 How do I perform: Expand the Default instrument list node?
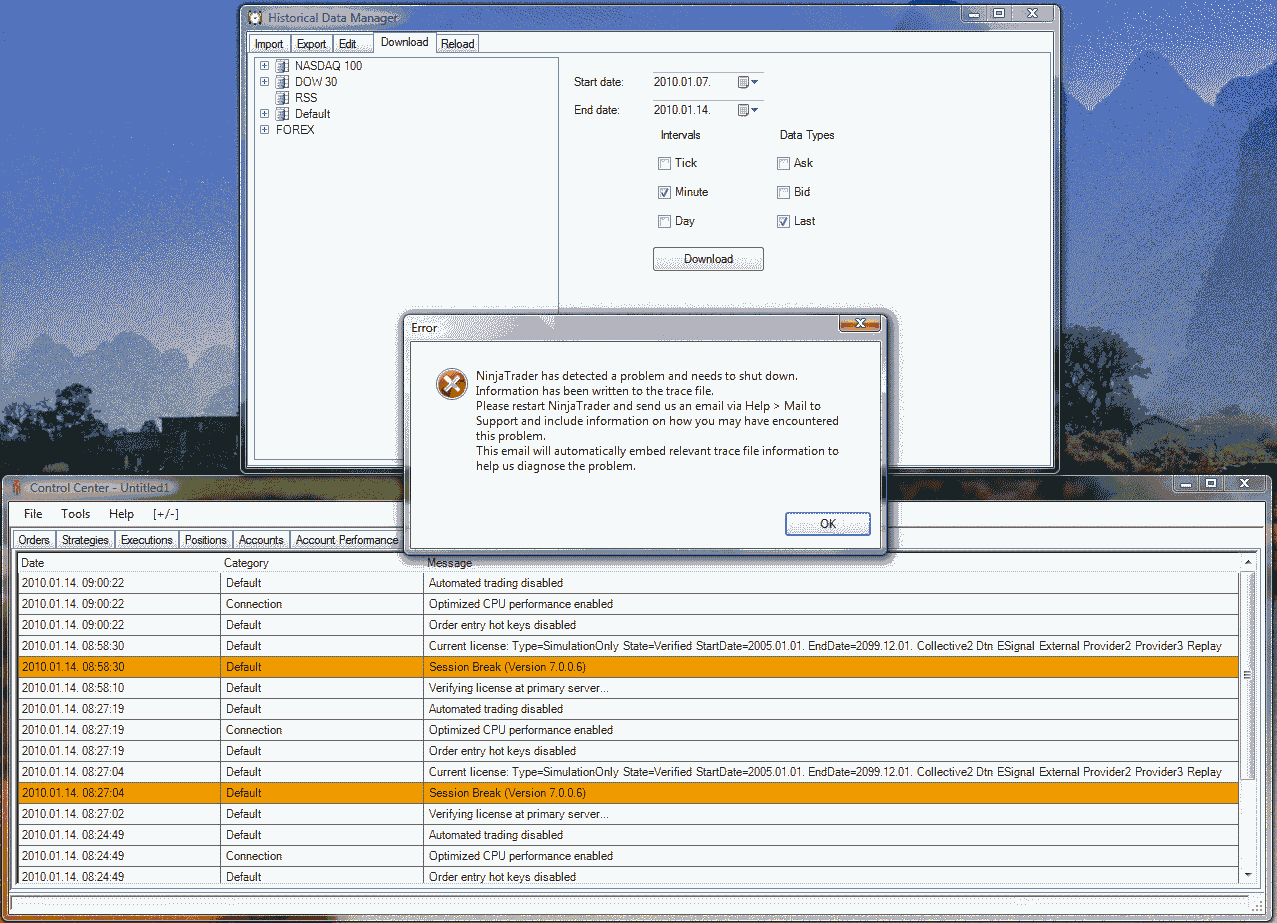click(x=264, y=114)
